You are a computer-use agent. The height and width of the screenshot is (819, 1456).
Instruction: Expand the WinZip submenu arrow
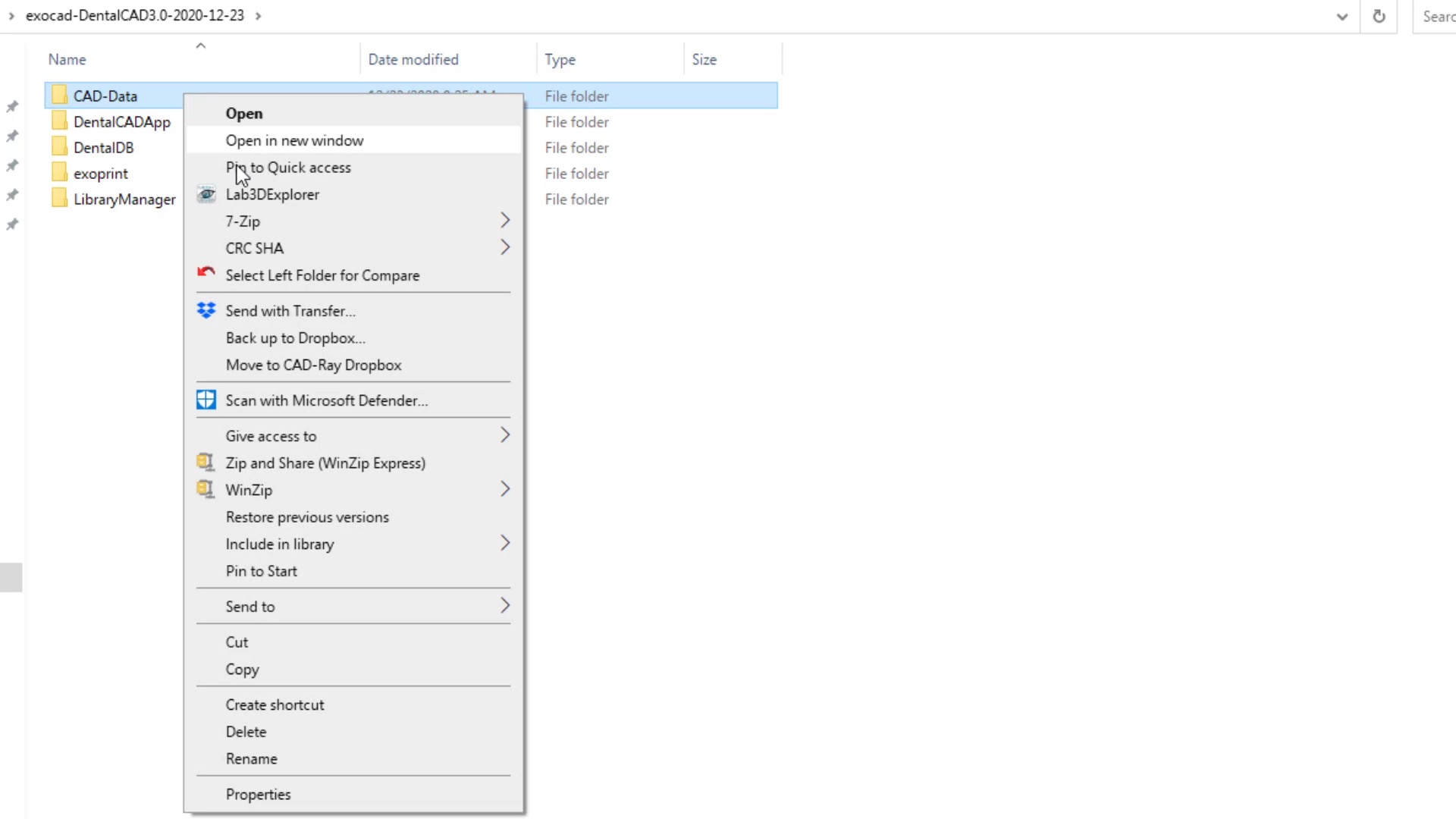pos(505,489)
